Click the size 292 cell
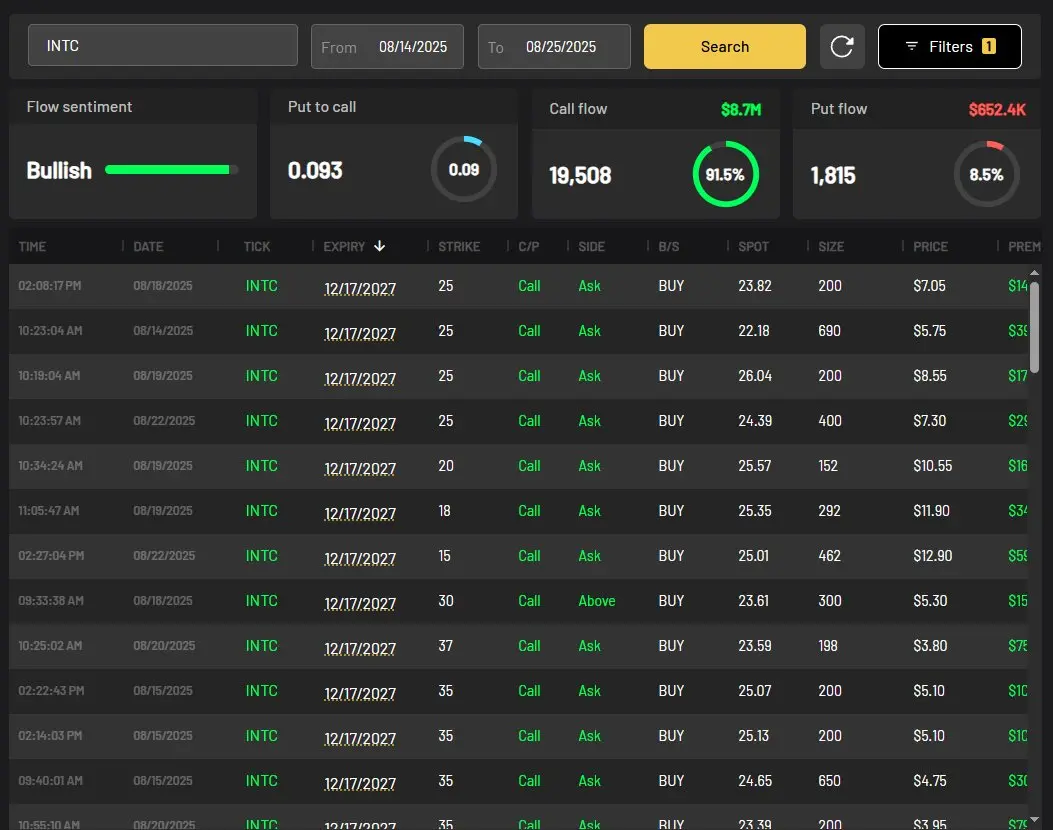Image resolution: width=1053 pixels, height=830 pixels. (829, 511)
